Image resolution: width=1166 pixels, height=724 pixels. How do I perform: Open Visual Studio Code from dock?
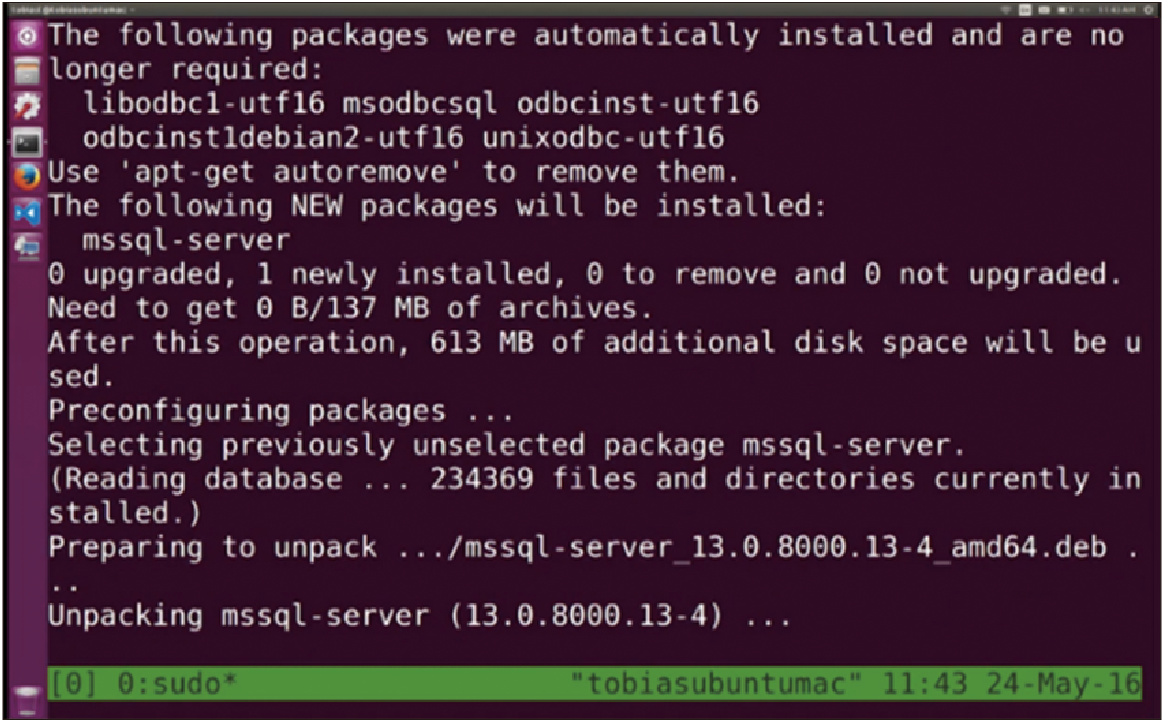[x=28, y=213]
